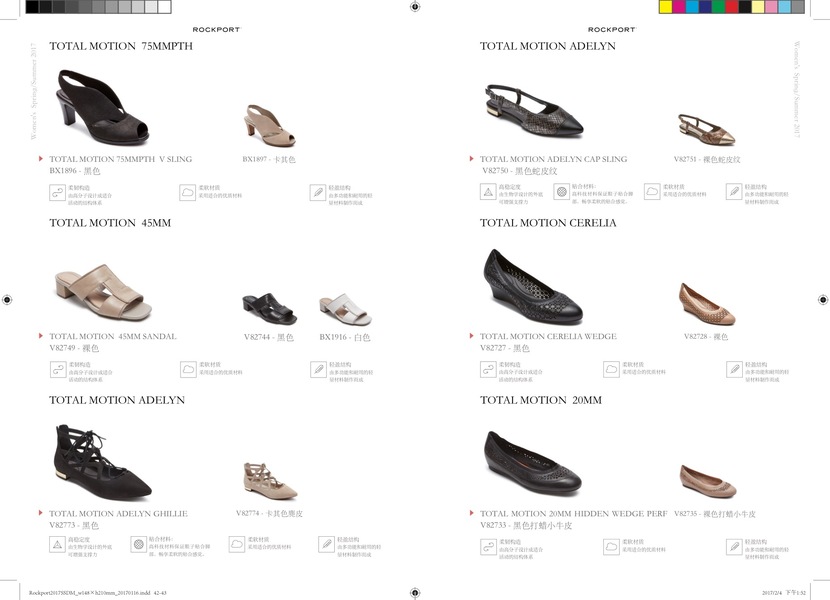This screenshot has width=830, height=600.
Task: Click the grayscale calibration bar's black end
Action: [x=32, y=7]
